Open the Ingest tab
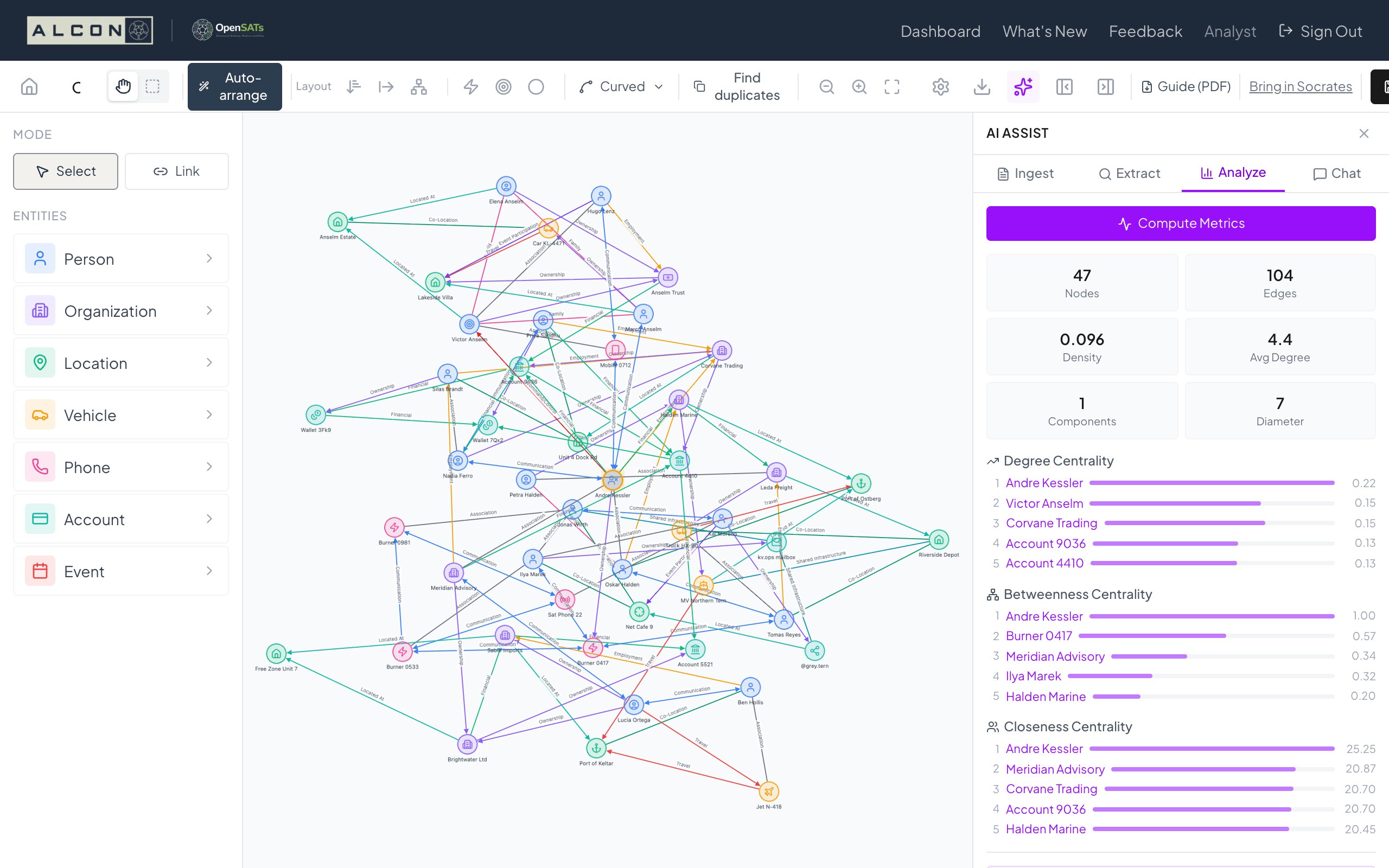This screenshot has width=1389, height=868. [1025, 174]
